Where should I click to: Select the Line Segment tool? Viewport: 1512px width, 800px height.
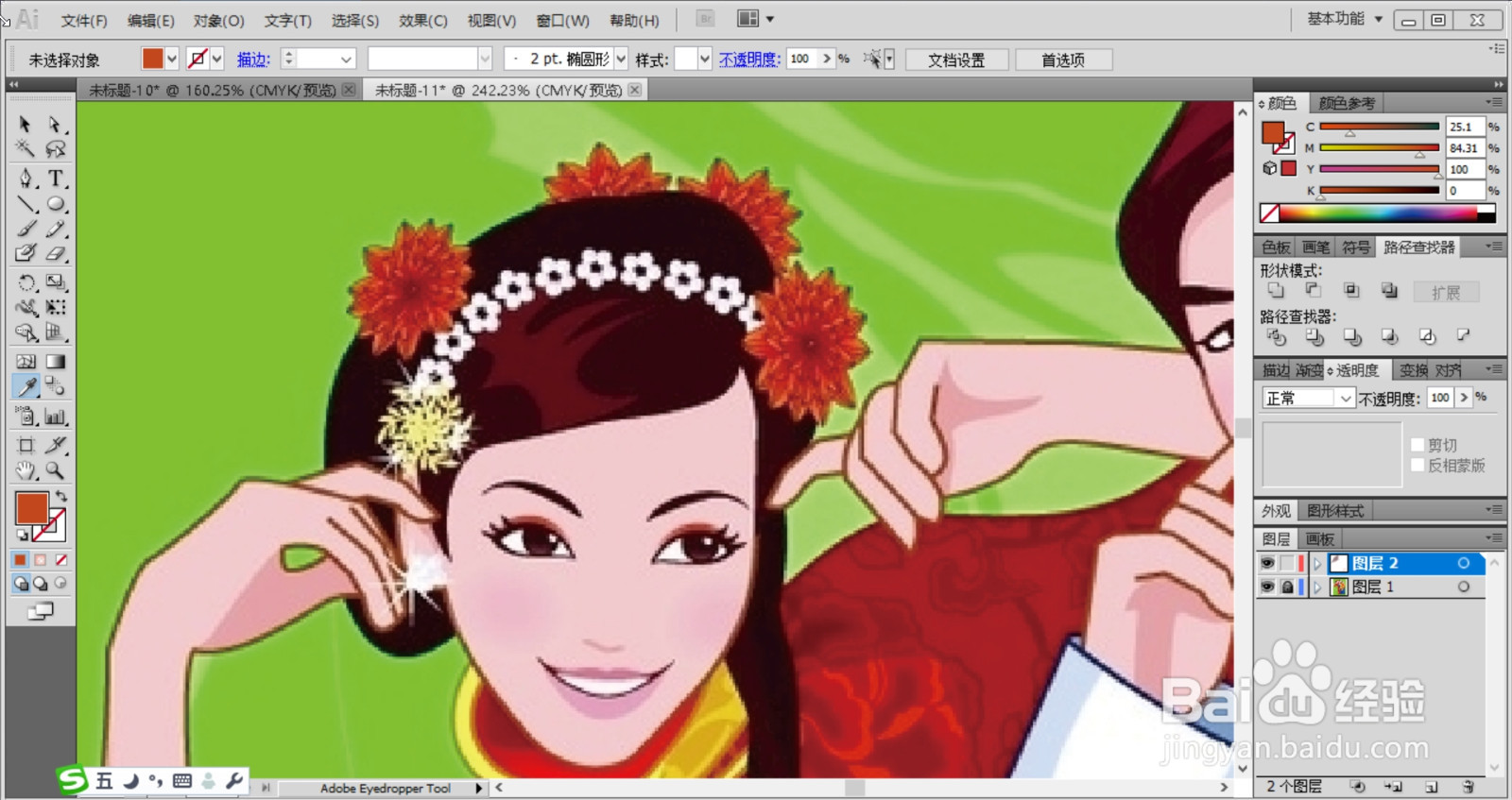[26, 203]
